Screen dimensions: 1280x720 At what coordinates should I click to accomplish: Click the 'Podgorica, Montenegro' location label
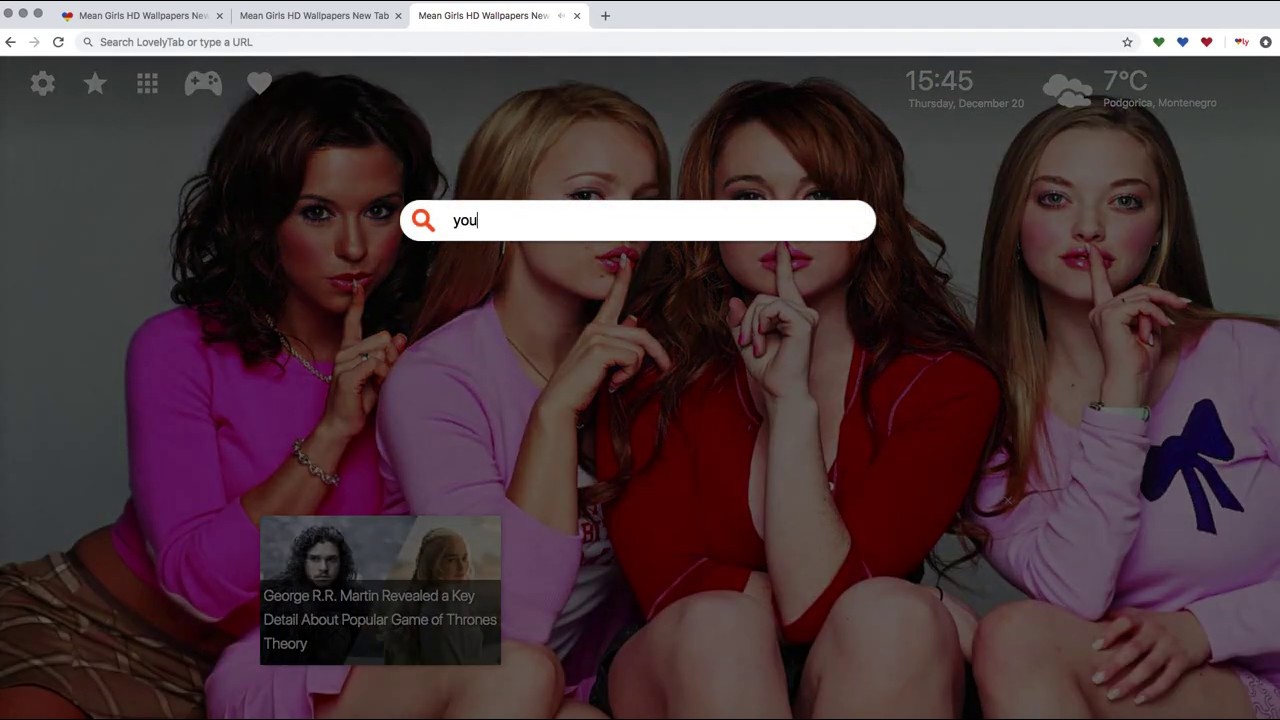1160,103
